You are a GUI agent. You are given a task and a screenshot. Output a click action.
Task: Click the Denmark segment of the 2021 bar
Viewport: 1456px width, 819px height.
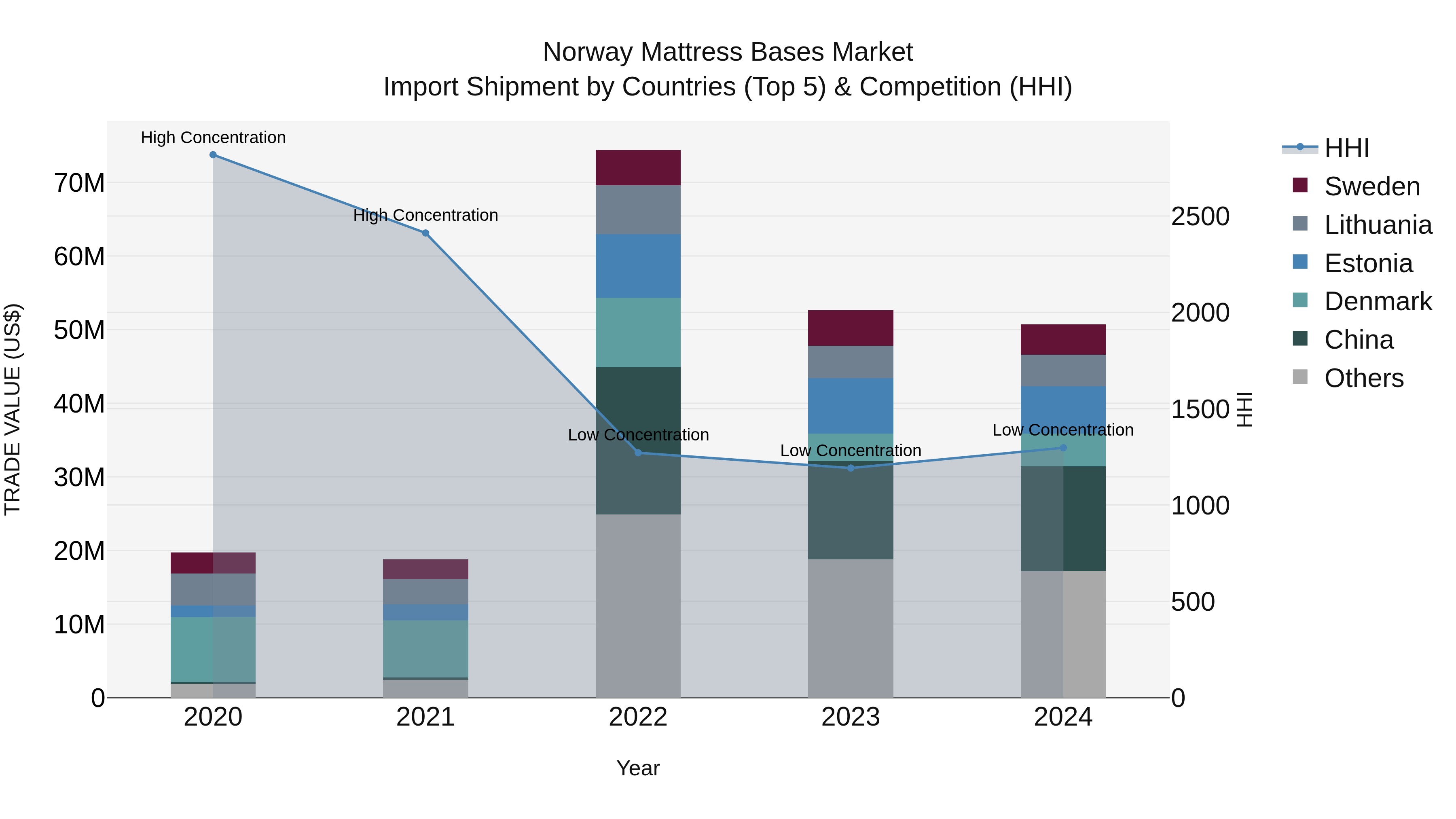425,649
